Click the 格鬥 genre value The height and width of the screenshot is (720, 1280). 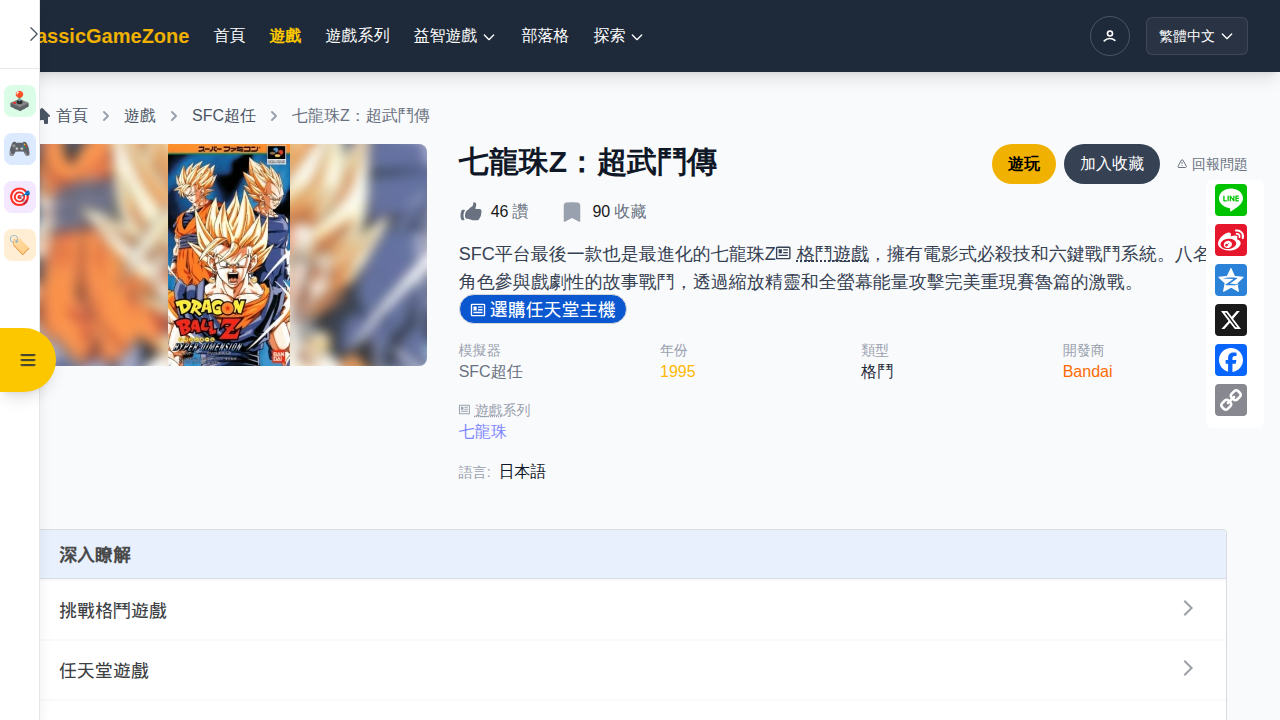877,372
